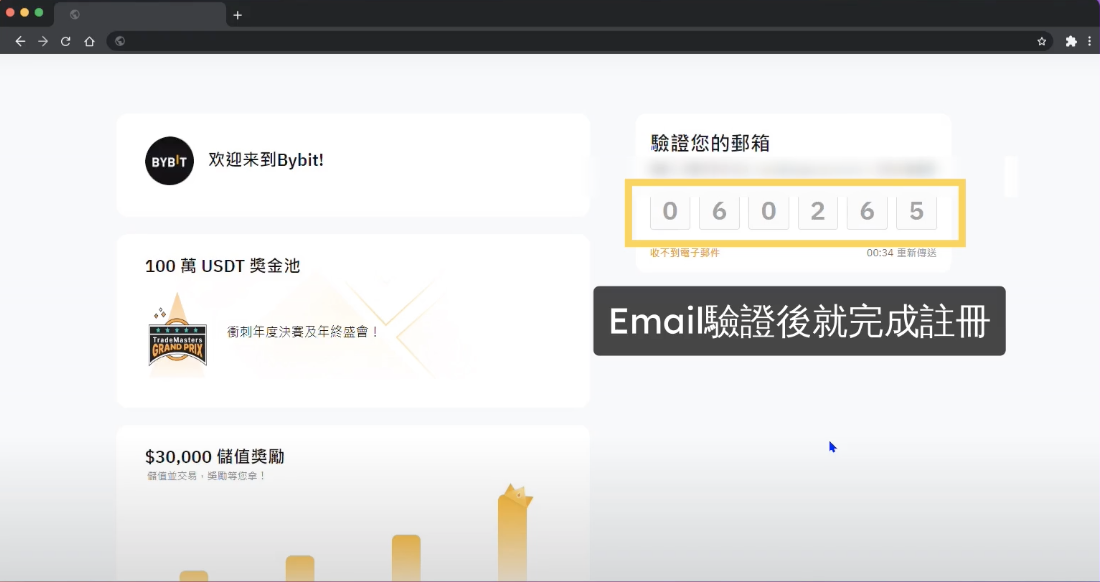Open the 收不到電子郵件 help link
The image size is (1100, 582).
click(685, 252)
